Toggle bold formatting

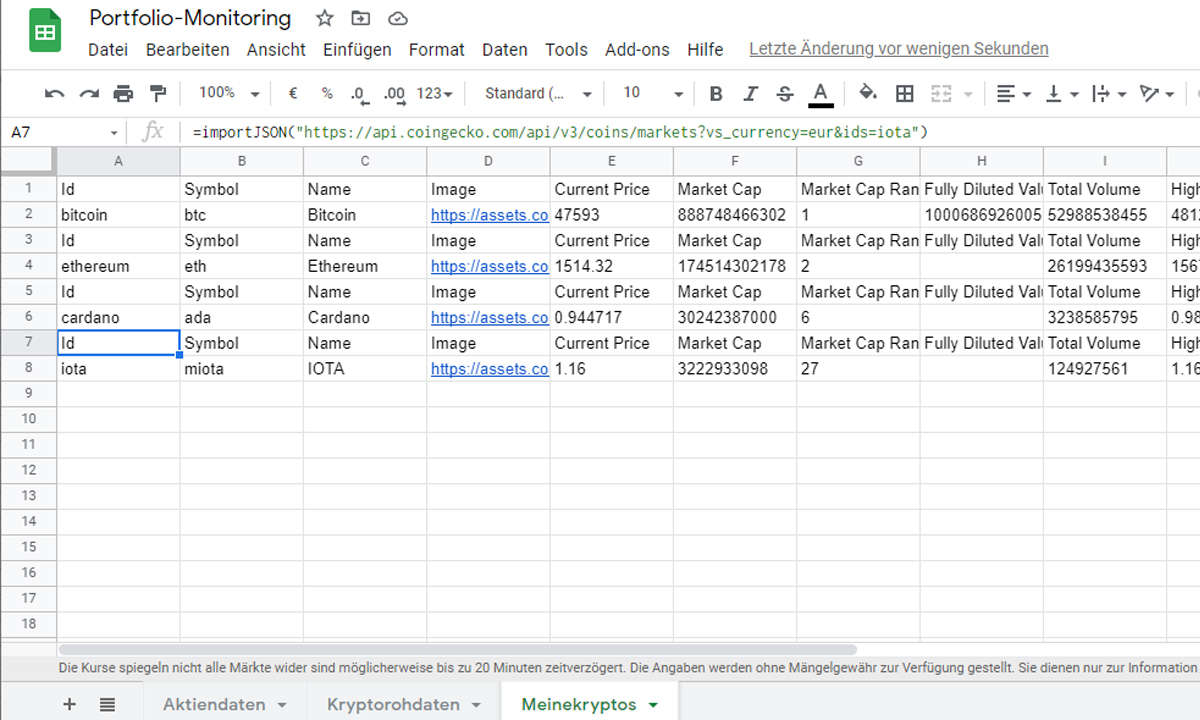(716, 93)
